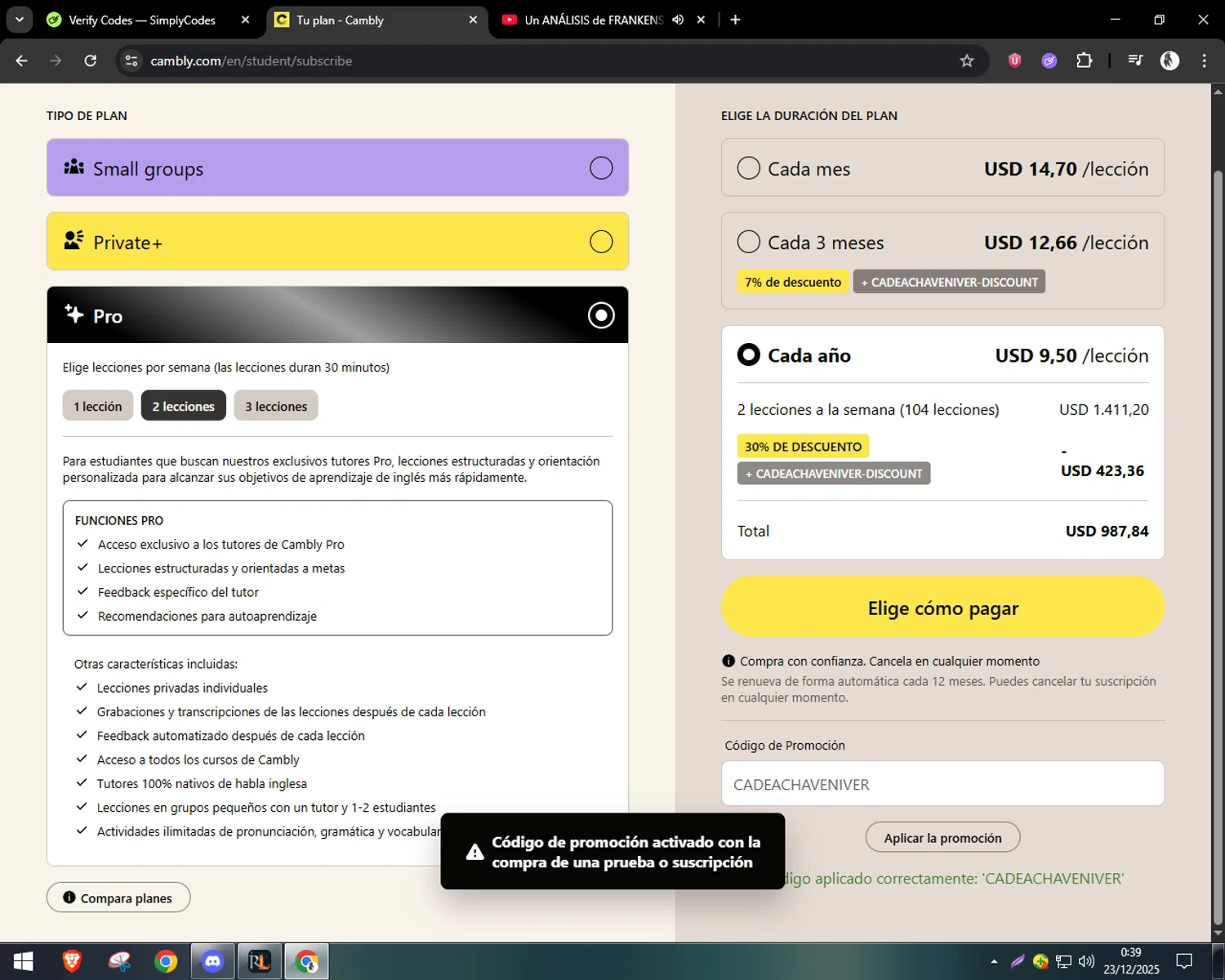Select the Private+ plan radio button
Viewport: 1225px width, 980px height.
point(601,242)
